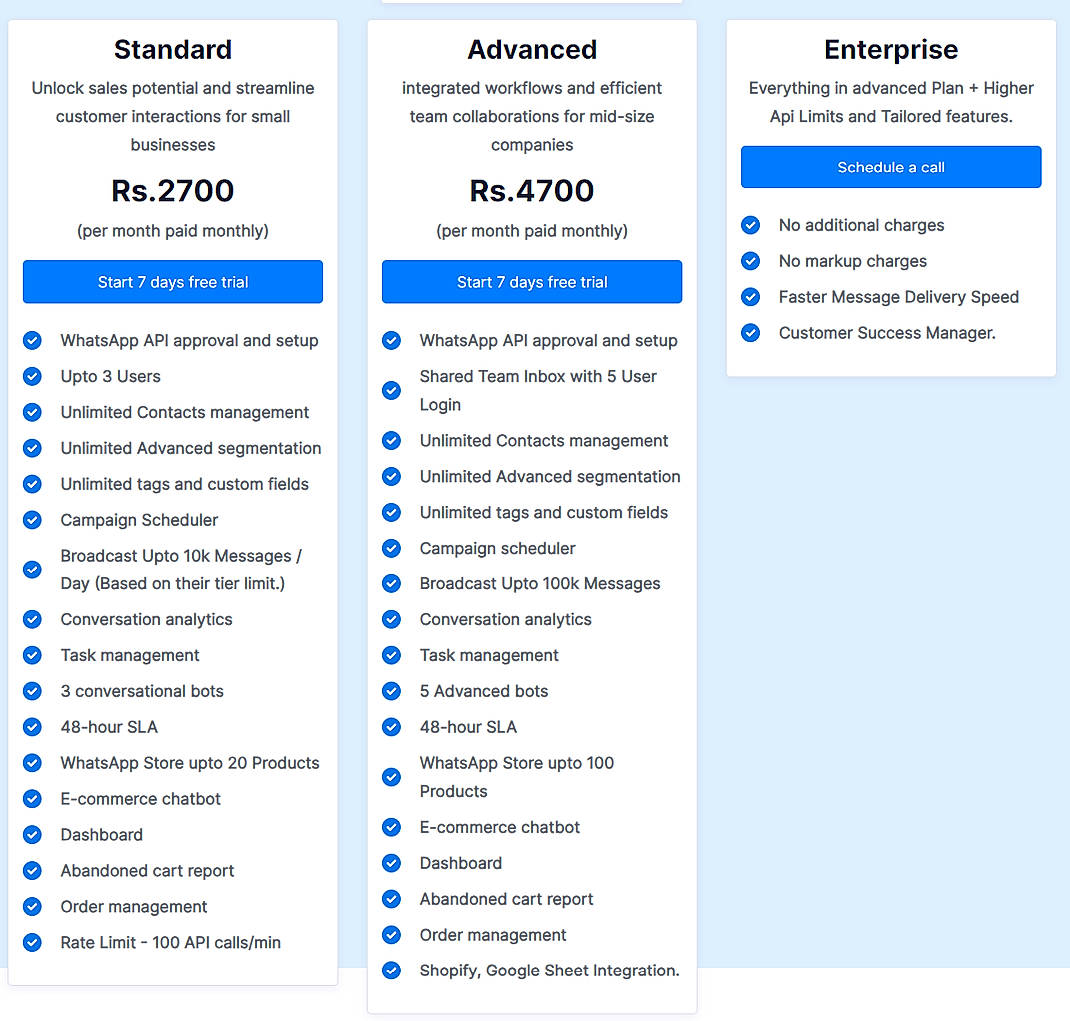Click the Faster Message Delivery Speed check icon
This screenshot has width=1070, height=1021.
pos(751,297)
